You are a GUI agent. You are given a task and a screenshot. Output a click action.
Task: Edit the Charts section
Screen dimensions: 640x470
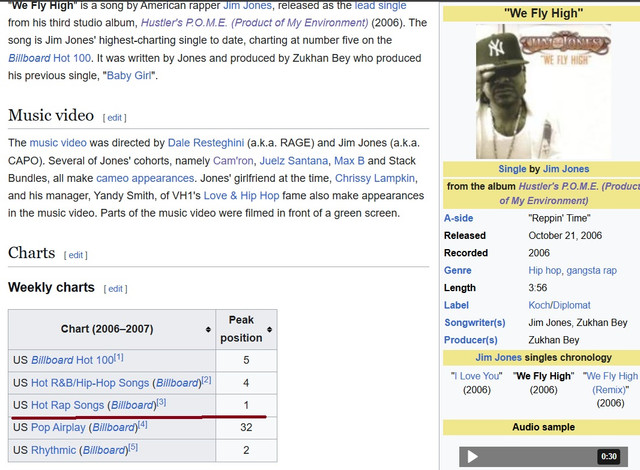[x=76, y=255]
